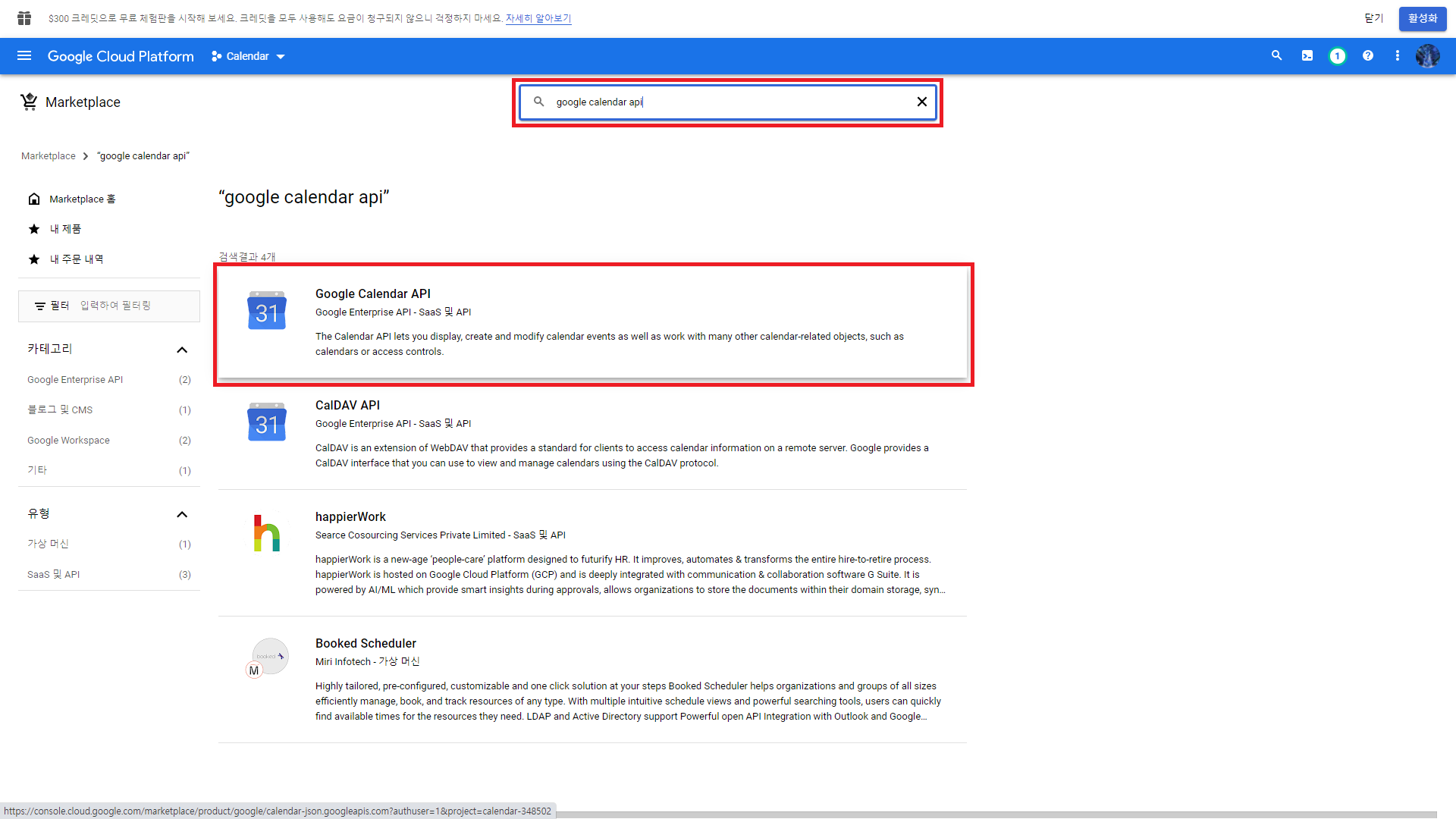Click the CalDAV API calendar logo
Screen dimensions: 1456x819
(x=267, y=422)
